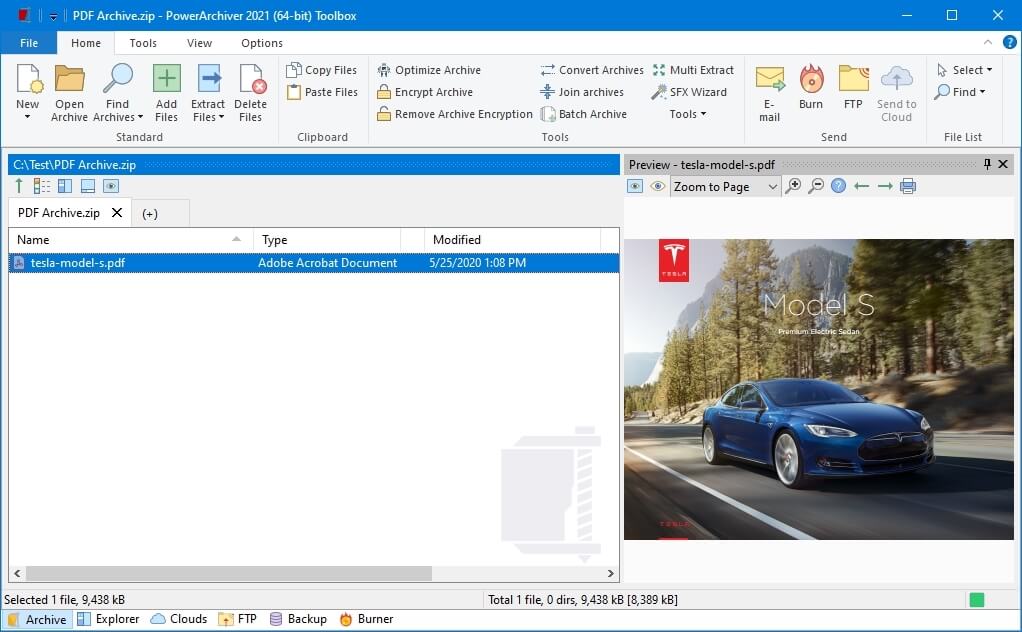The height and width of the screenshot is (632, 1022).
Task: Open the Backup bottom tab
Action: point(298,619)
